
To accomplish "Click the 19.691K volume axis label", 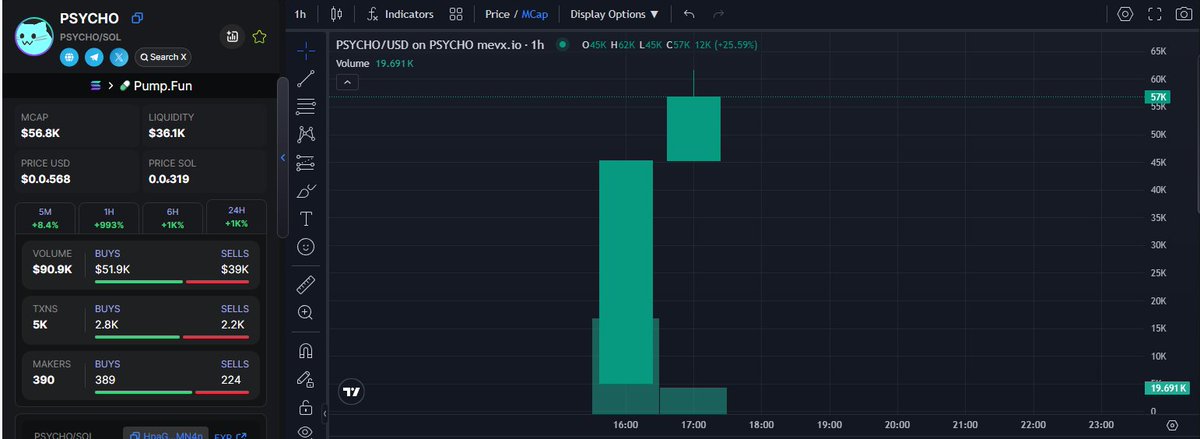I will coord(1166,388).
